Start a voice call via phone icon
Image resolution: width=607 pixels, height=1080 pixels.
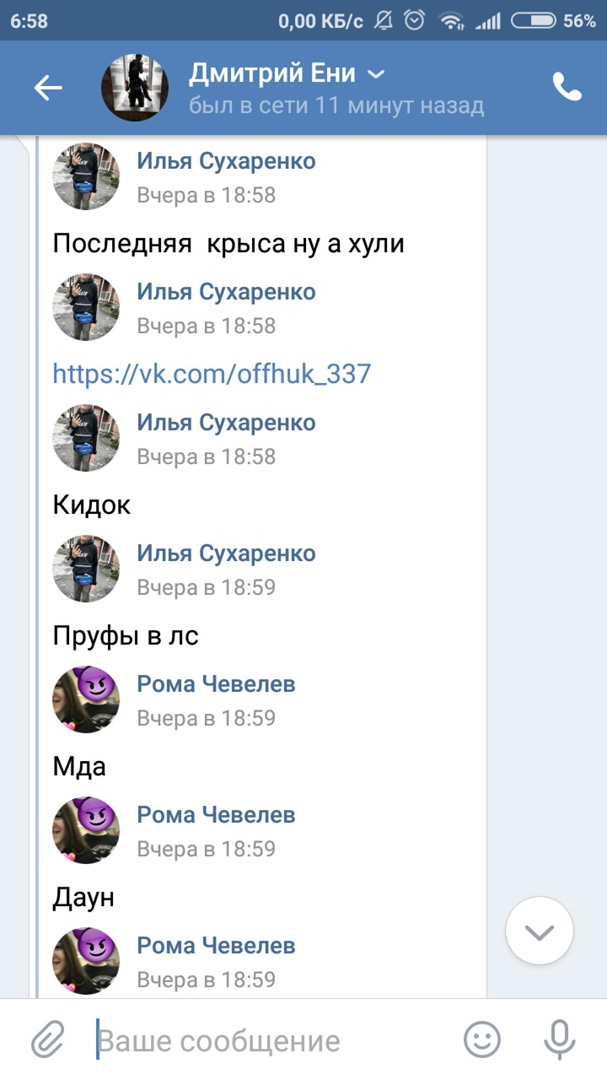coord(567,88)
